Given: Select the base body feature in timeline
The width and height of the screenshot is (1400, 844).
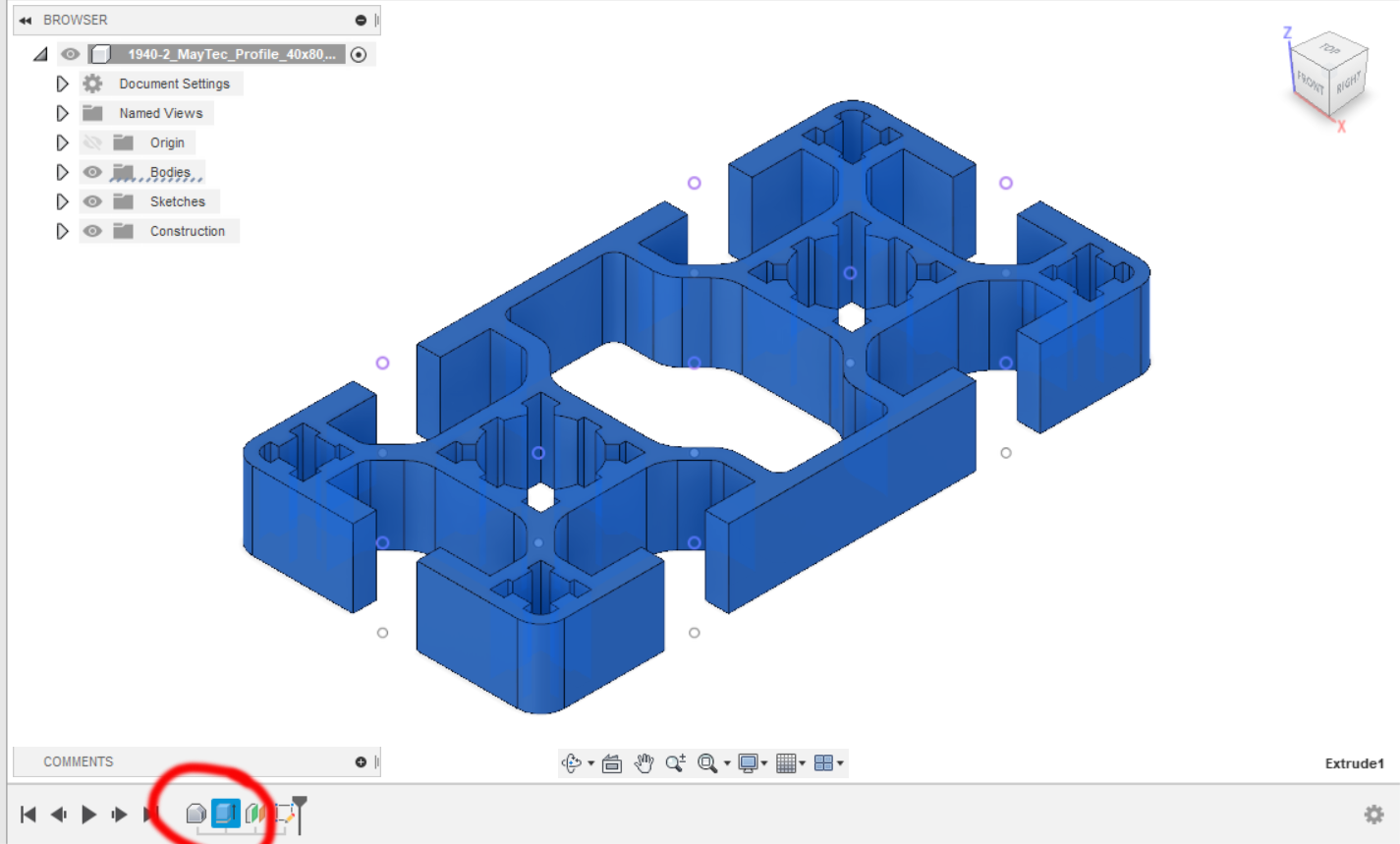Looking at the screenshot, I should tap(196, 813).
